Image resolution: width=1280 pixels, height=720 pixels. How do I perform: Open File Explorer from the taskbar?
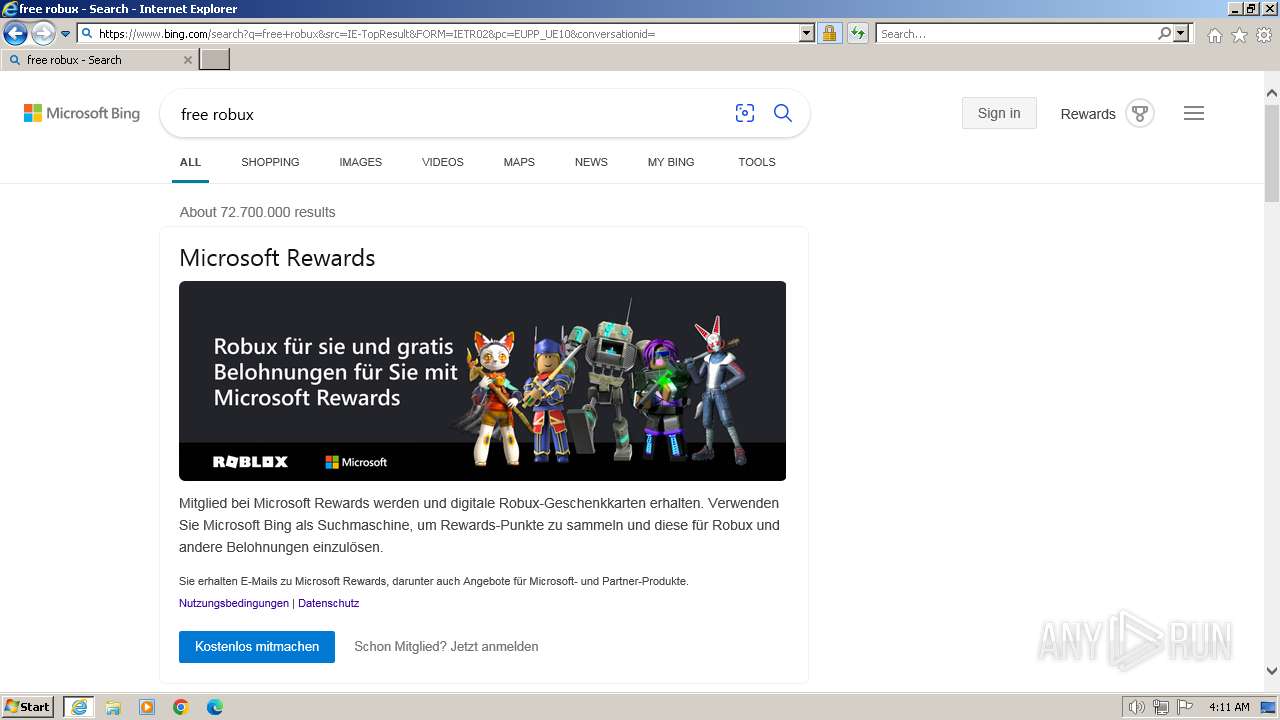113,707
